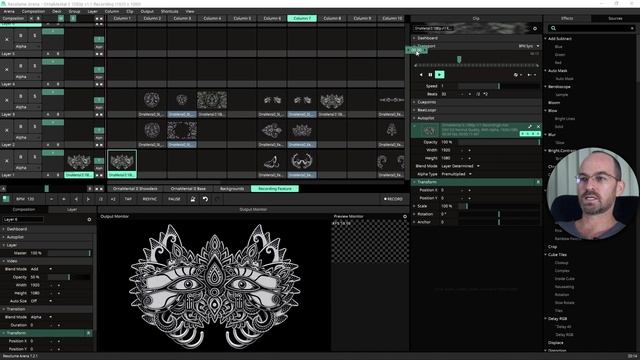This screenshot has height=360, width=640.
Task: Toggle solo S on Layer 2
Action: click(x=35, y=127)
